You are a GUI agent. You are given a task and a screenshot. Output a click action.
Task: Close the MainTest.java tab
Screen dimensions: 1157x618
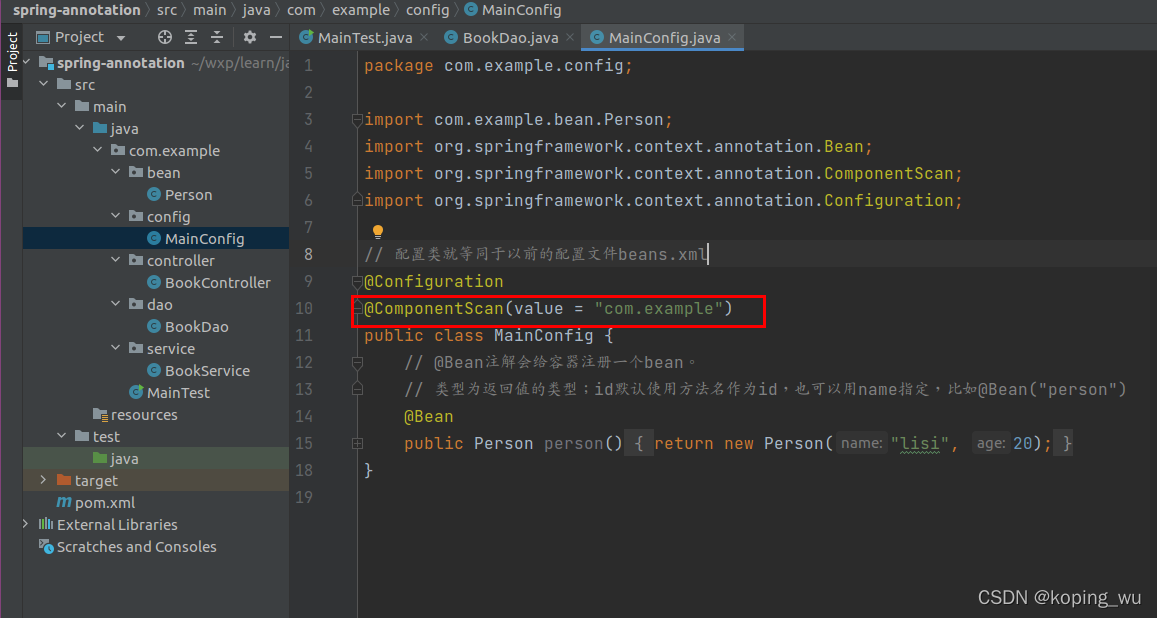pyautogui.click(x=424, y=37)
